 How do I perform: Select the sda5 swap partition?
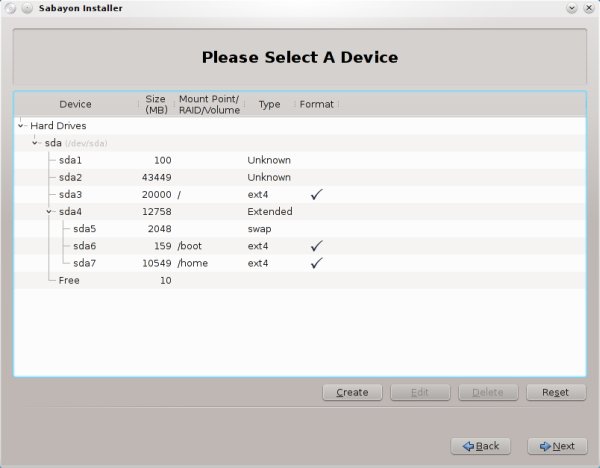pos(300,228)
